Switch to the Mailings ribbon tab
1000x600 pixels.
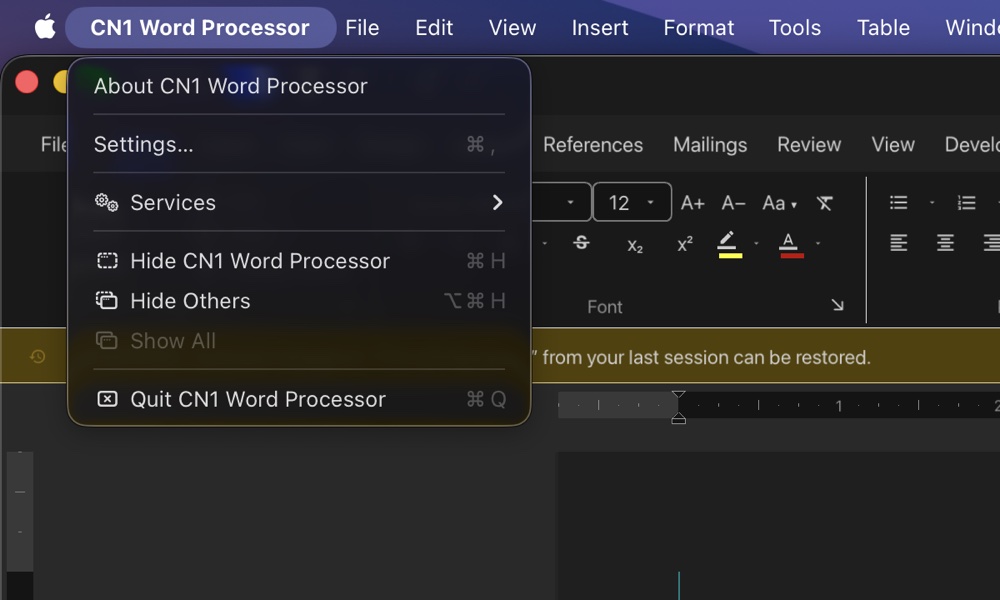[x=710, y=145]
